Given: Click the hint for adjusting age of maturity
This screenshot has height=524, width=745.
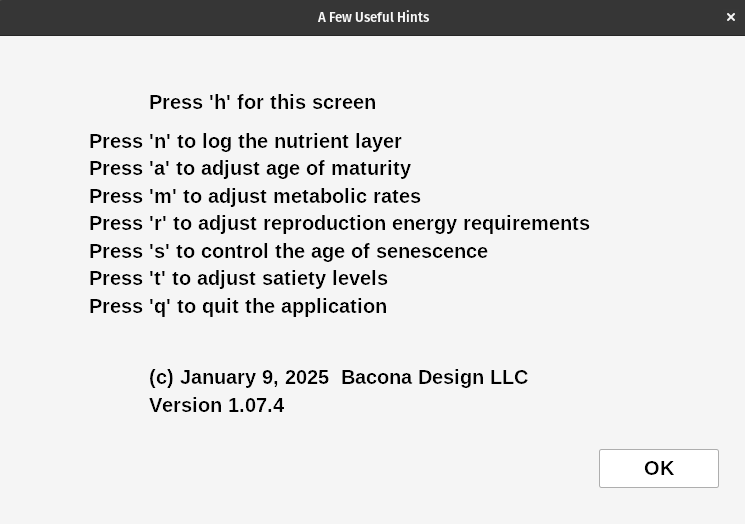Looking at the screenshot, I should click(250, 168).
